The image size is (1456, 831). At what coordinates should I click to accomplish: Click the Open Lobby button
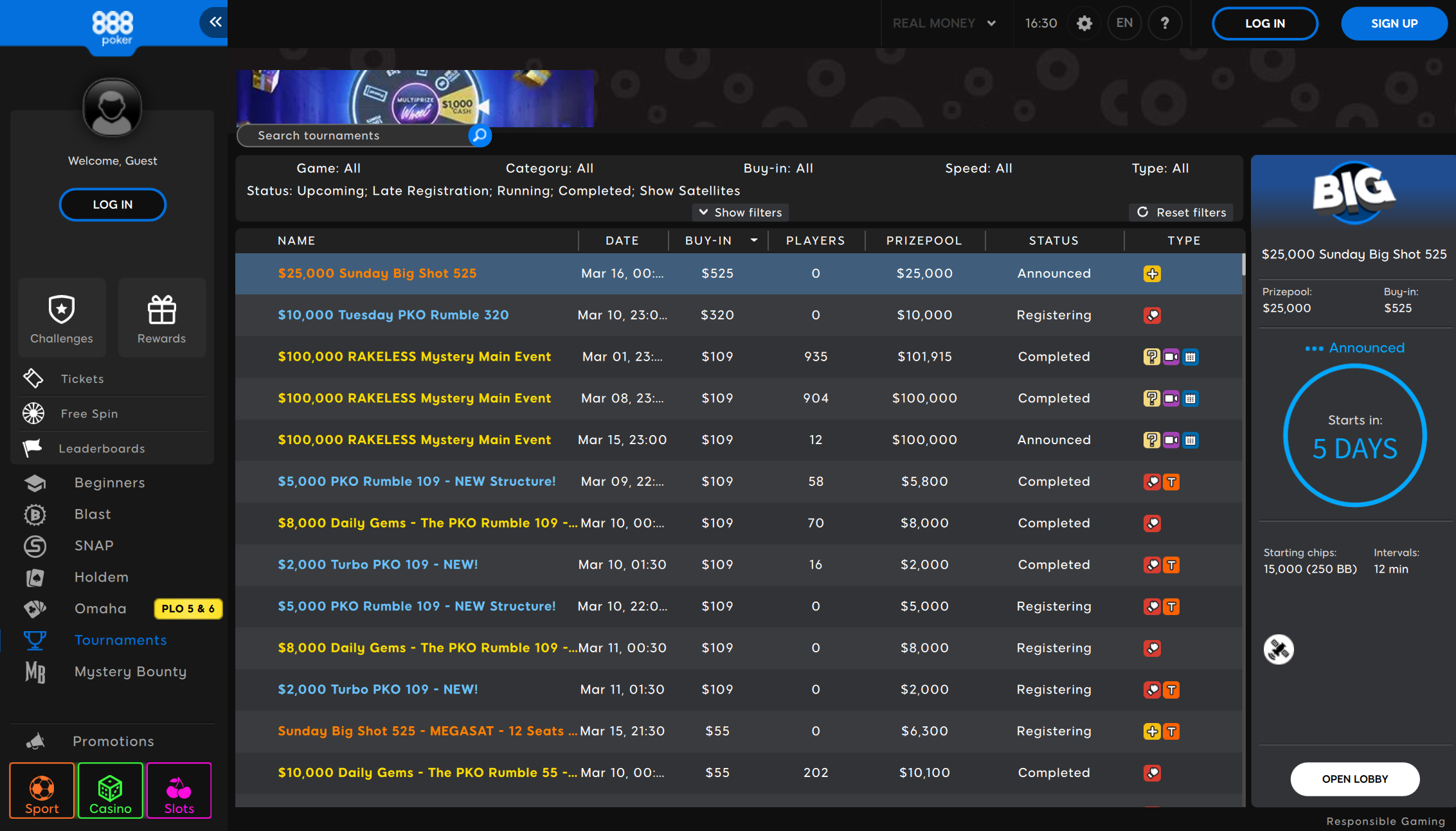tap(1354, 779)
